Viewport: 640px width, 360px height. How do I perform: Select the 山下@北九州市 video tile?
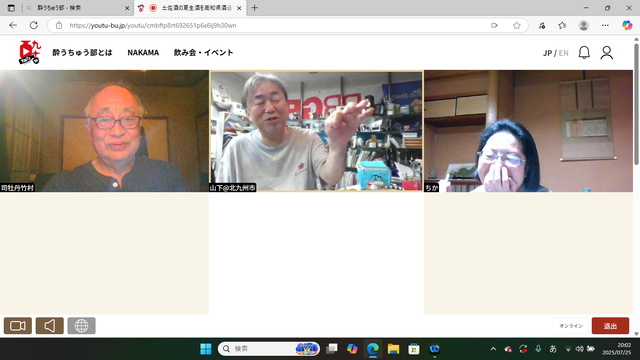pos(316,131)
